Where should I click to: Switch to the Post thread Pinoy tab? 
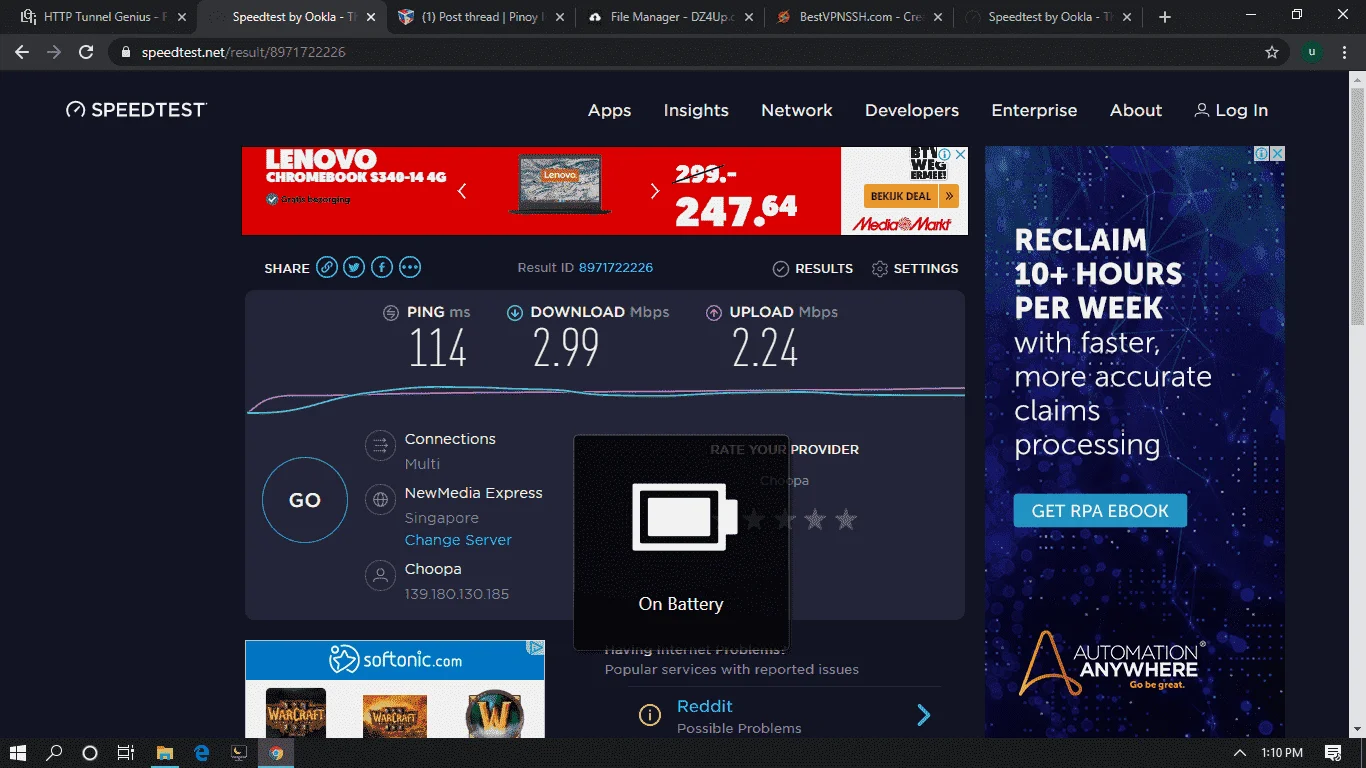[483, 17]
